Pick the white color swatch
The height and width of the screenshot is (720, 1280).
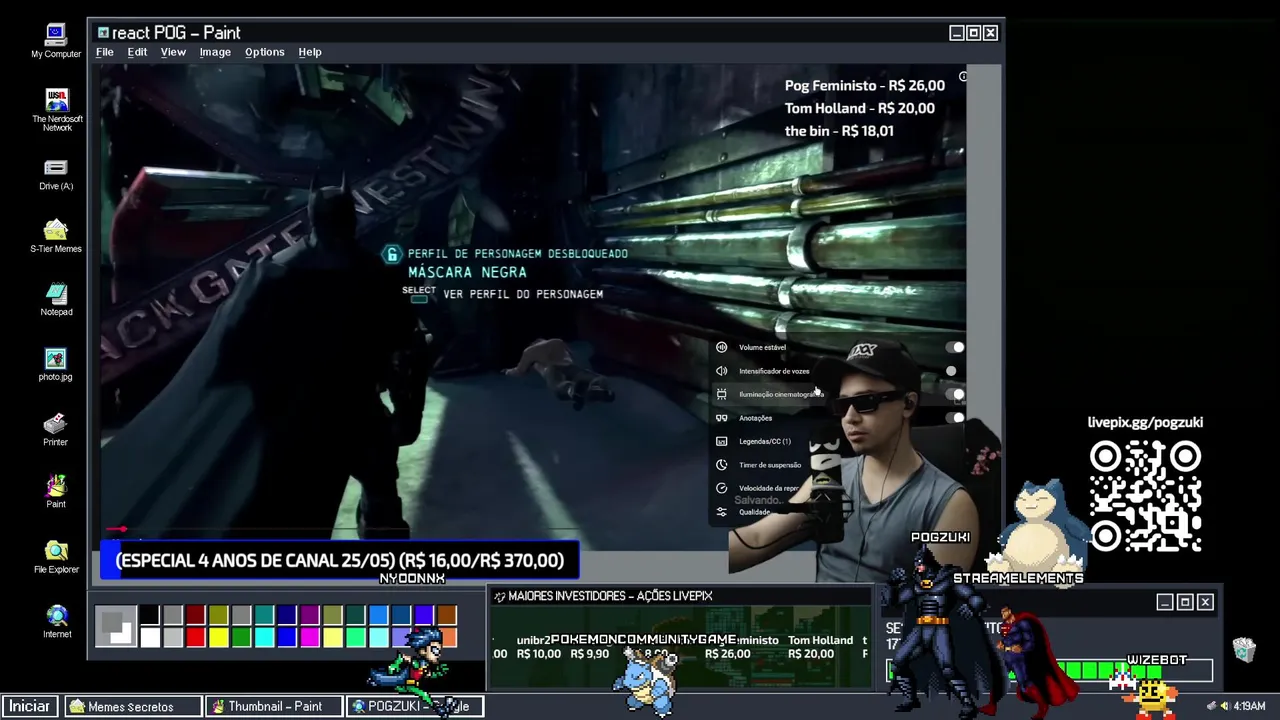(x=150, y=637)
